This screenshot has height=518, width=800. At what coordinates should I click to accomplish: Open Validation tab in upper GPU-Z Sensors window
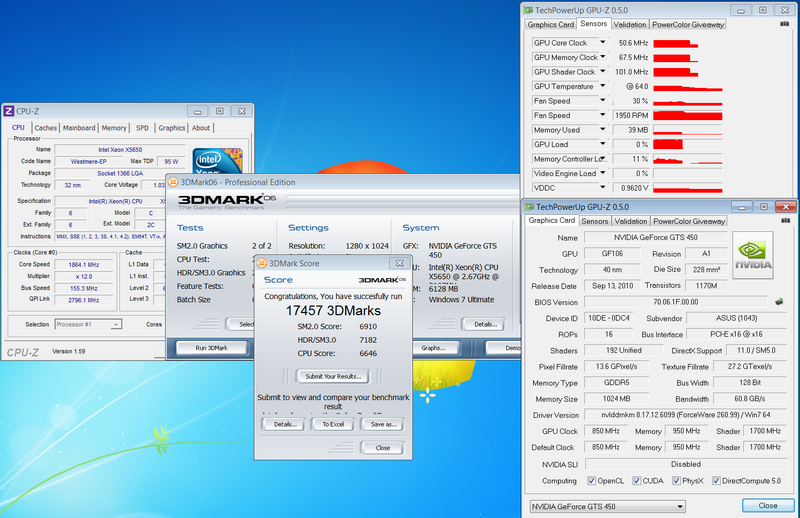pos(629,24)
